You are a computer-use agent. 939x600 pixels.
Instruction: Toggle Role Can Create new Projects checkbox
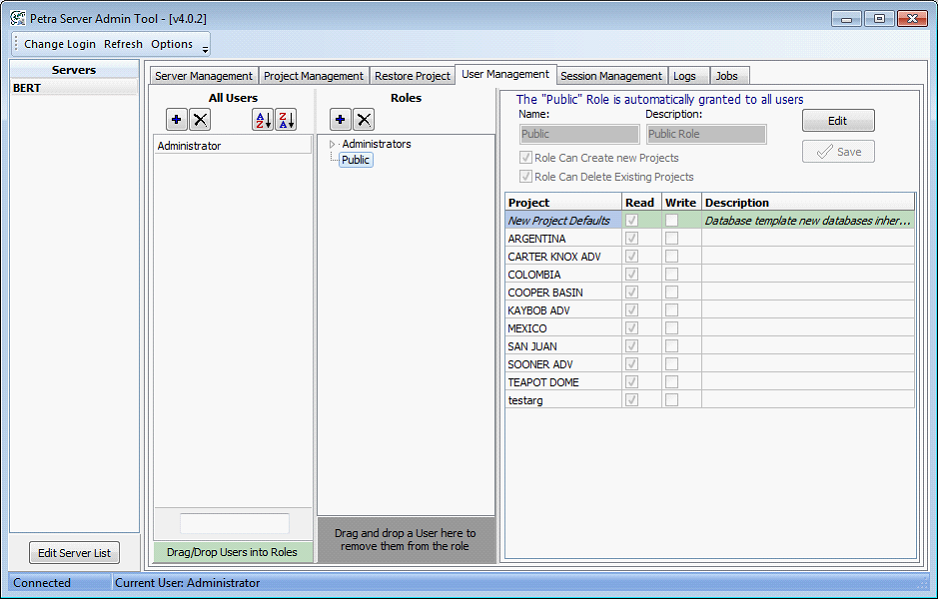pos(526,158)
